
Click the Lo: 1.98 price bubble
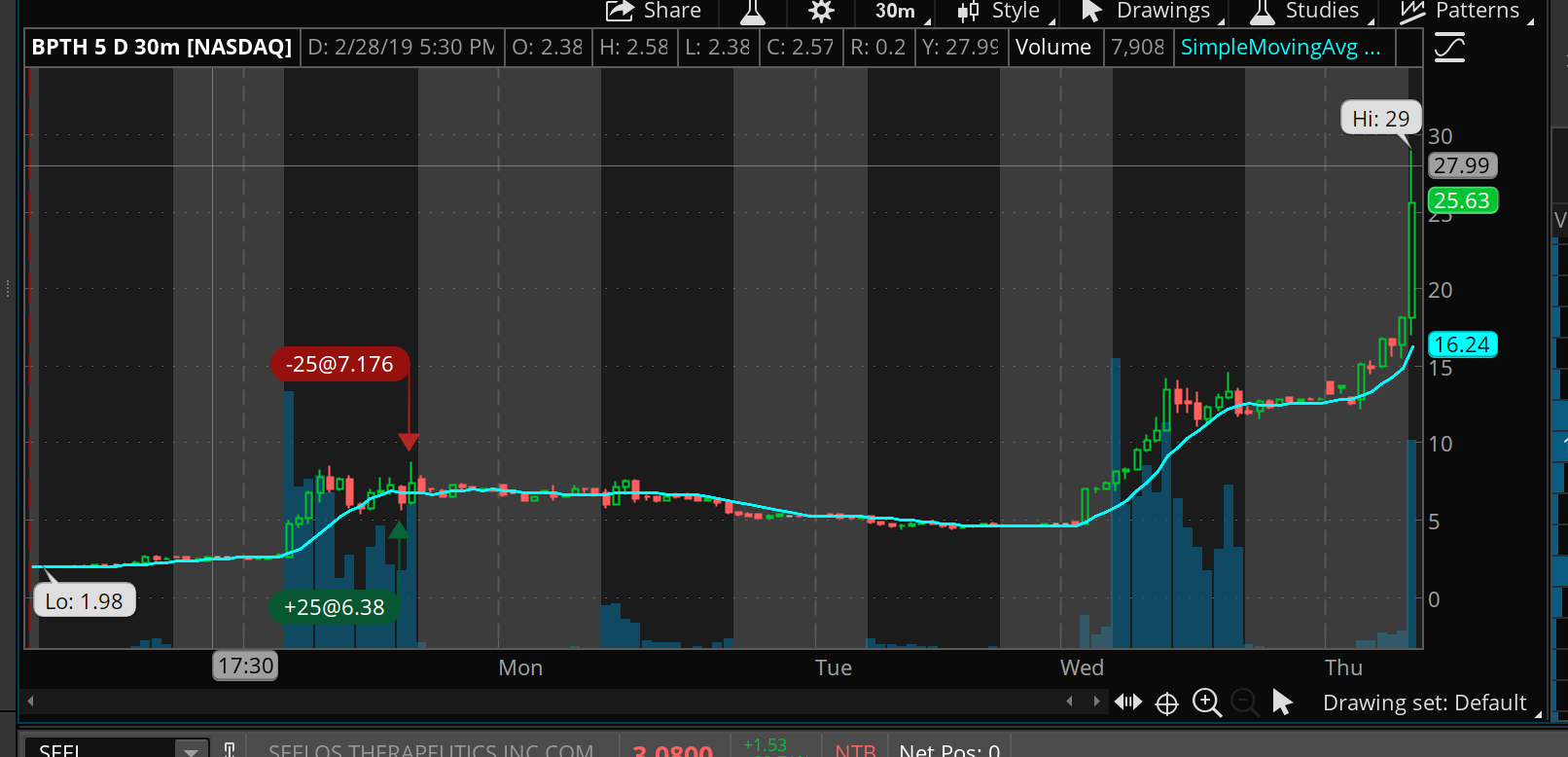(85, 601)
